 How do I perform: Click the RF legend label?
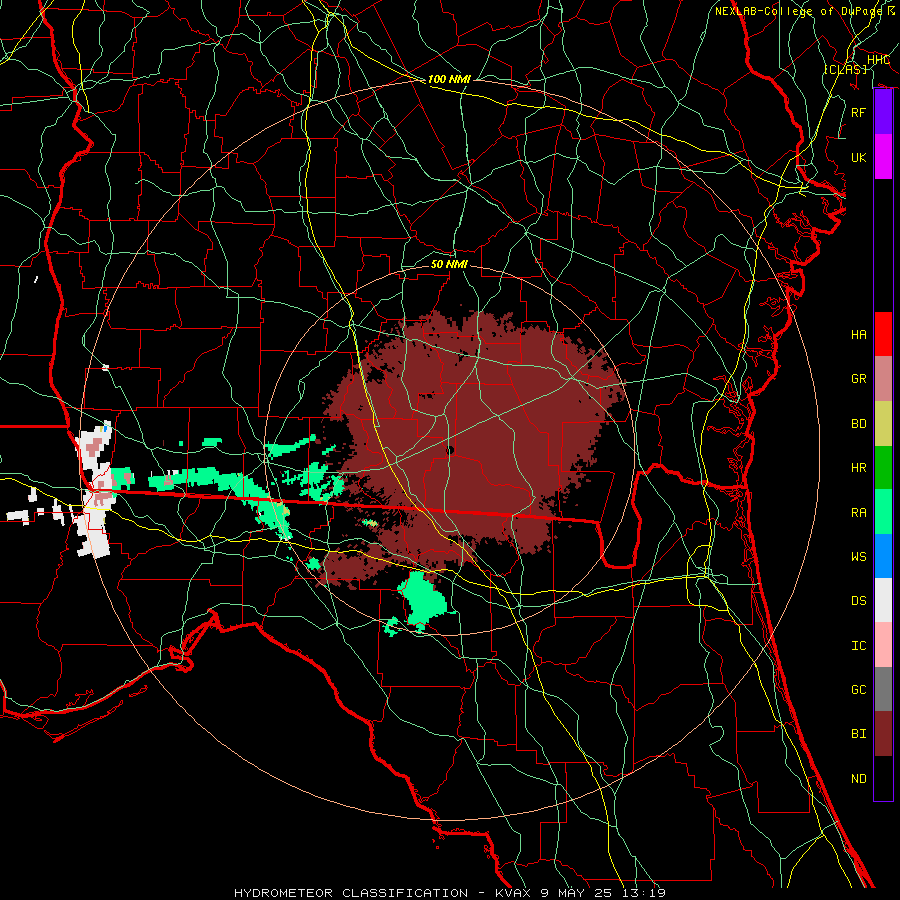(859, 112)
